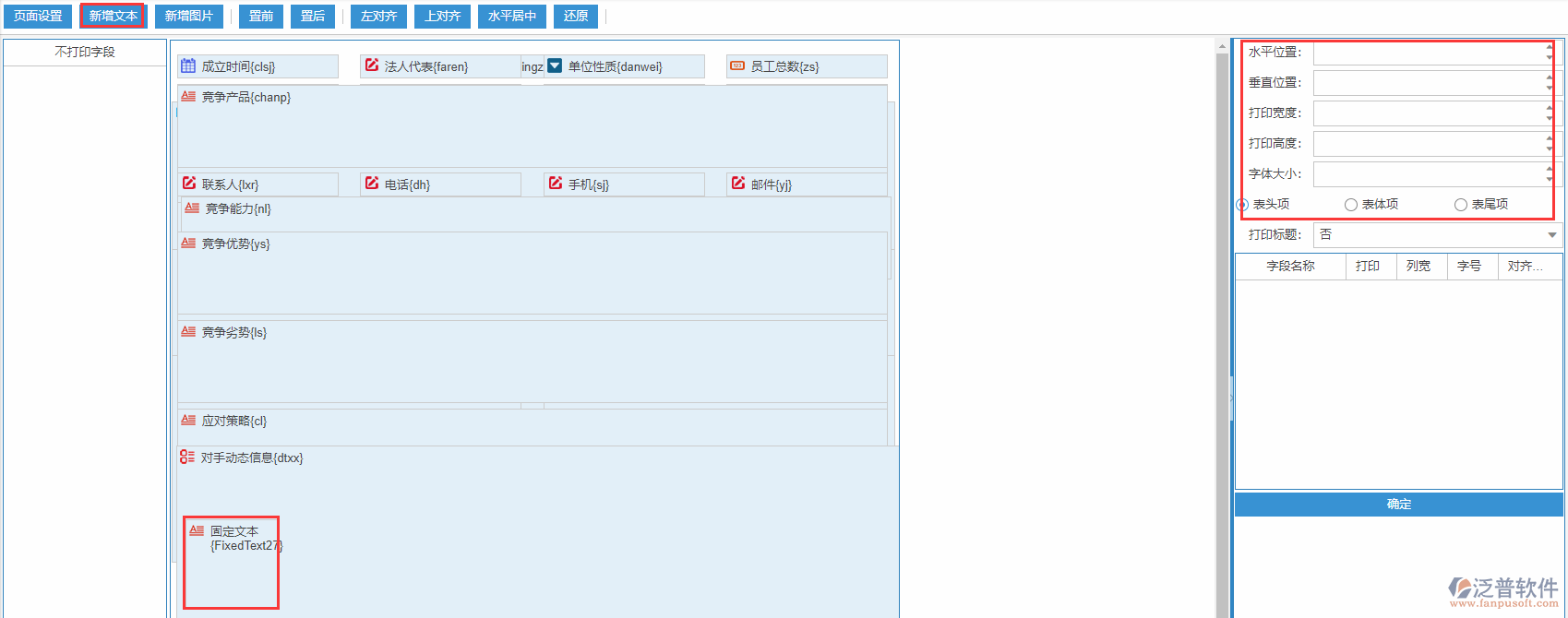This screenshot has height=618, width=1568.
Task: Click the list icon of 对手动态信息{dtxx}
Action: 187,457
